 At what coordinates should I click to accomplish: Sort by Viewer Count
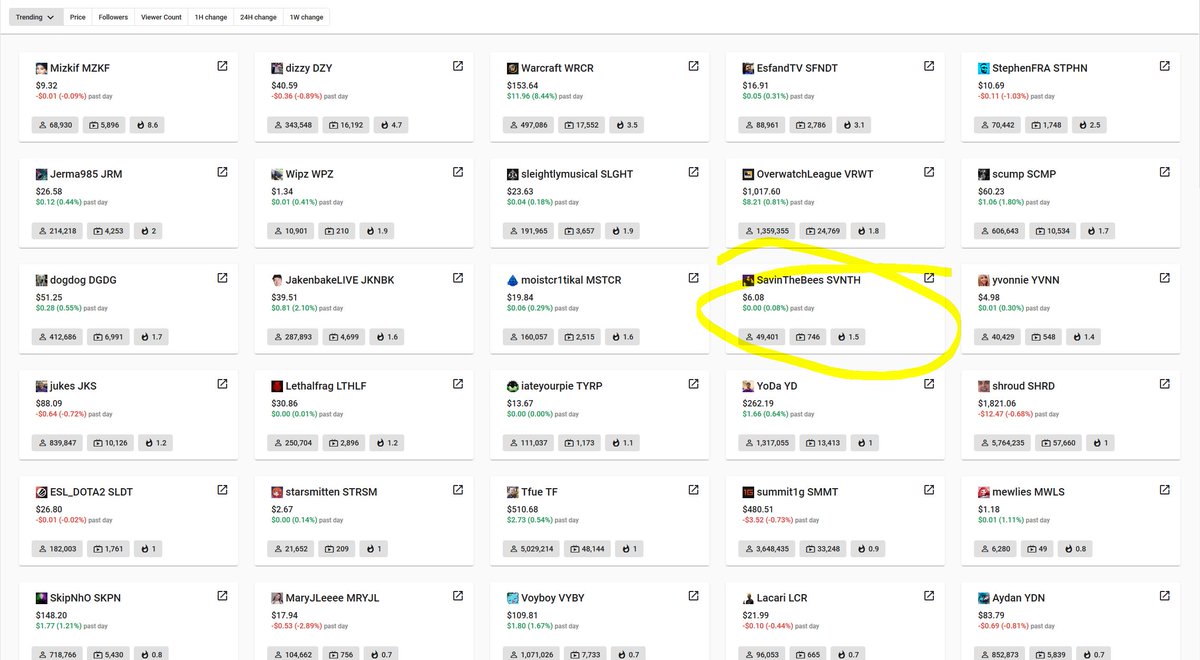pyautogui.click(x=161, y=17)
